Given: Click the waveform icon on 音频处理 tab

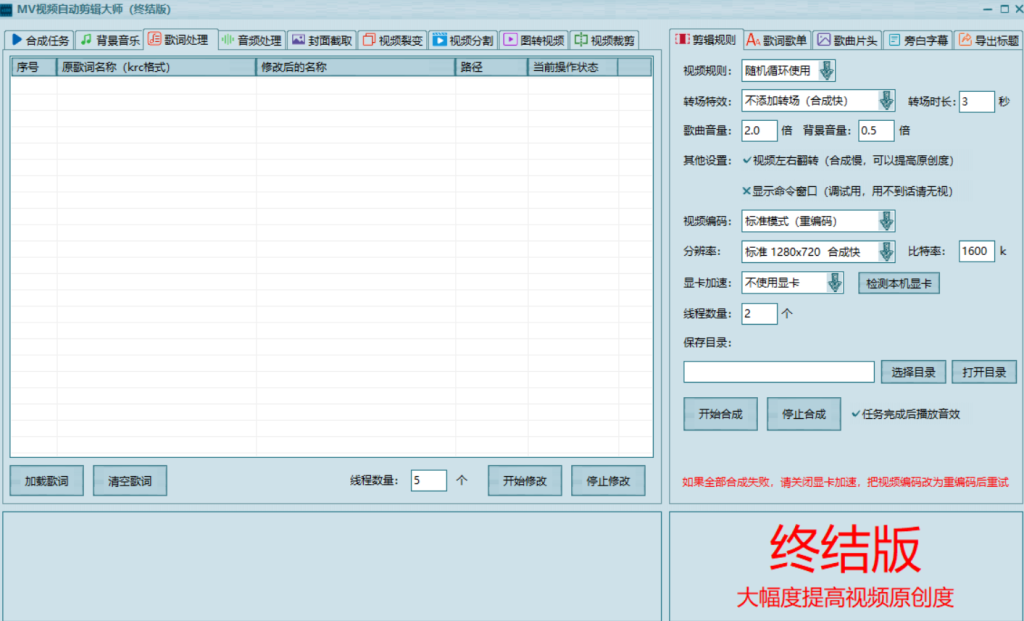Looking at the screenshot, I should coord(227,41).
